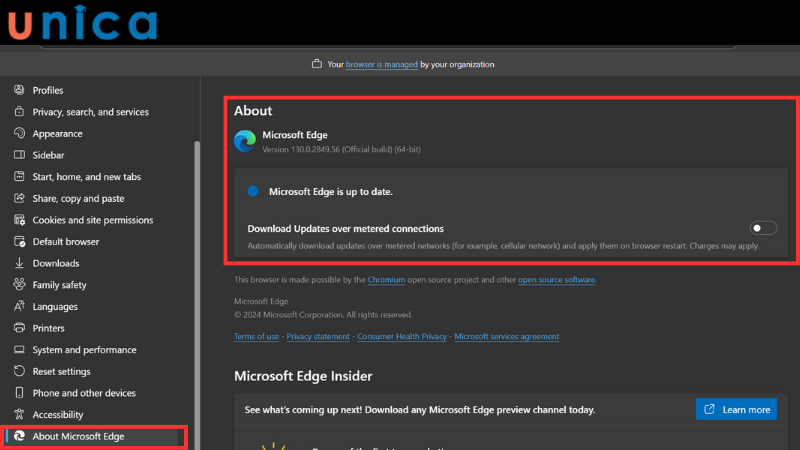The image size is (800, 450).
Task: Open Cookies and site permissions
Action: tap(95, 220)
